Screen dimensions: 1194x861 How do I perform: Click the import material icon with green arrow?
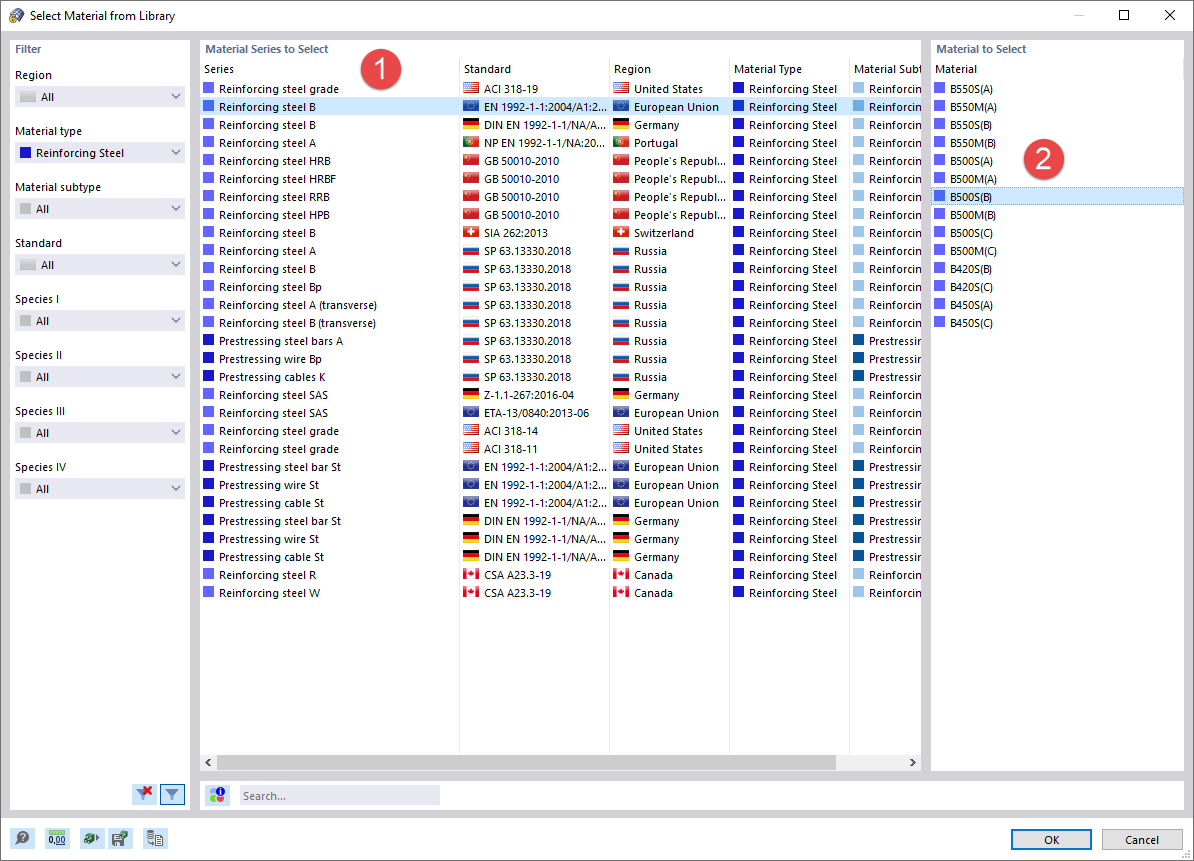coord(91,838)
